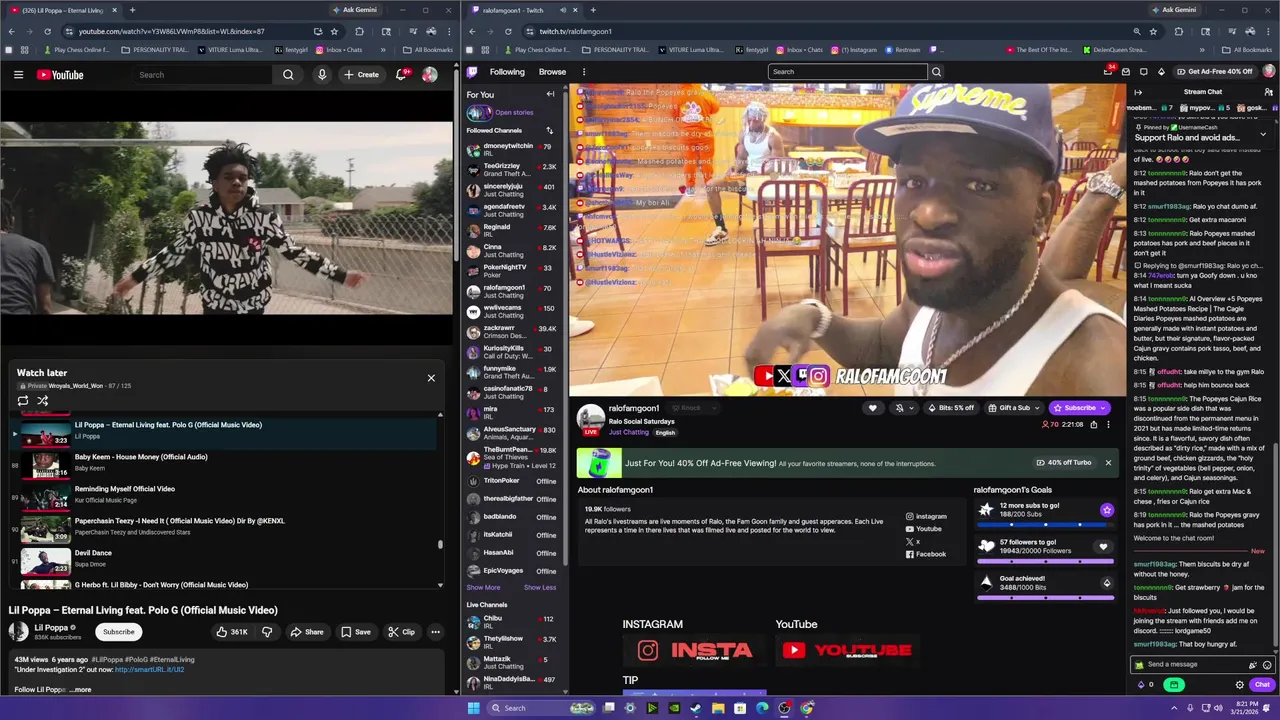Open Twitch whispers icon
This screenshot has width=1280, height=720.
point(1144,72)
